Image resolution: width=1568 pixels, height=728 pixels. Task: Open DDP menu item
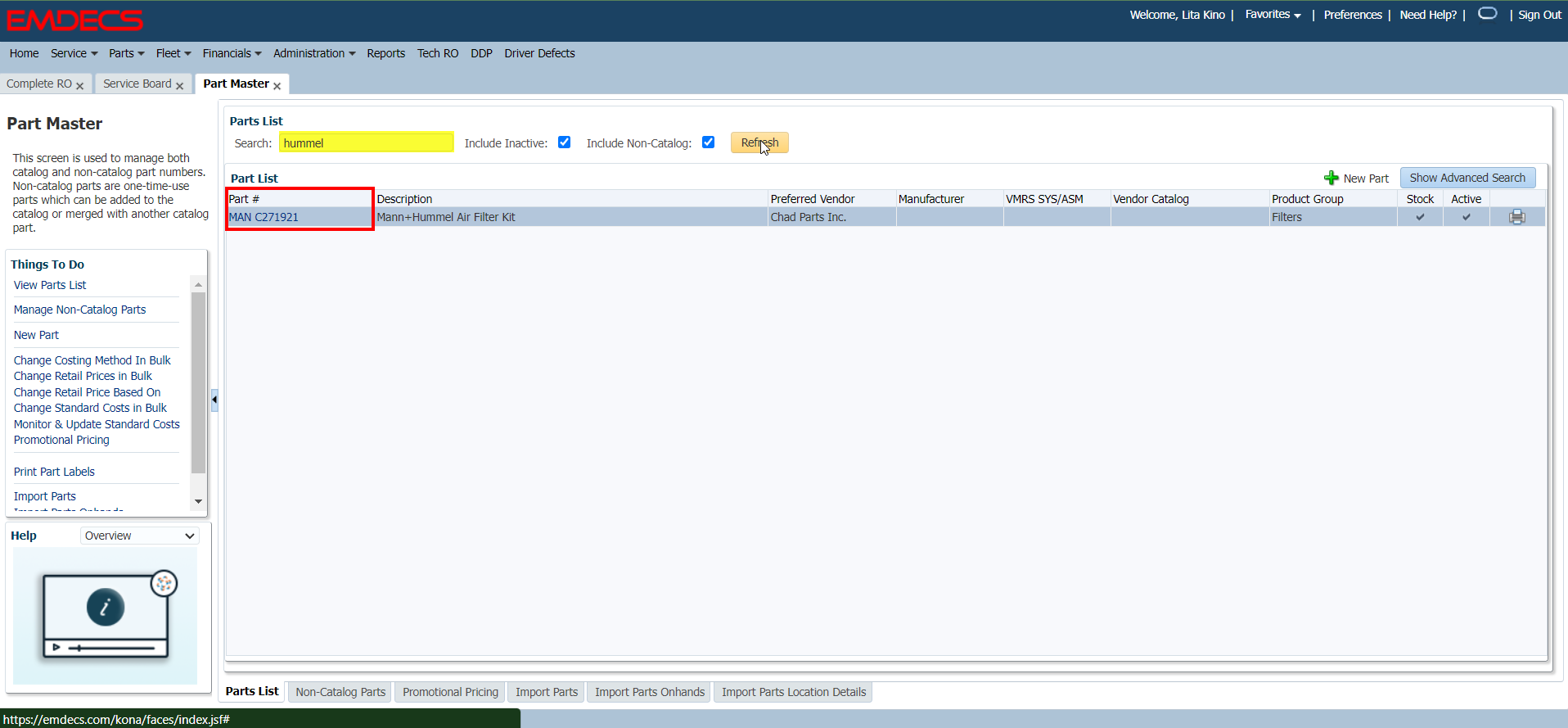pos(481,53)
